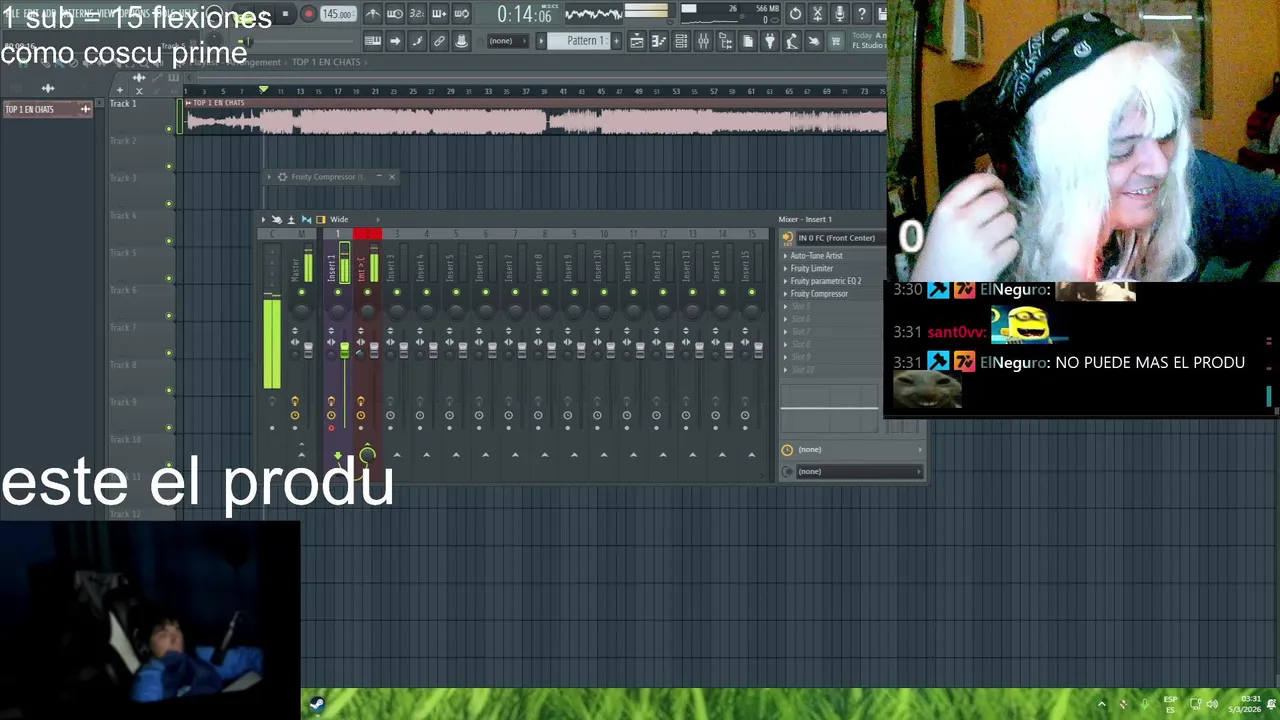Click the step edit arrow icon
The width and height of the screenshot is (1280, 720).
pos(395,41)
